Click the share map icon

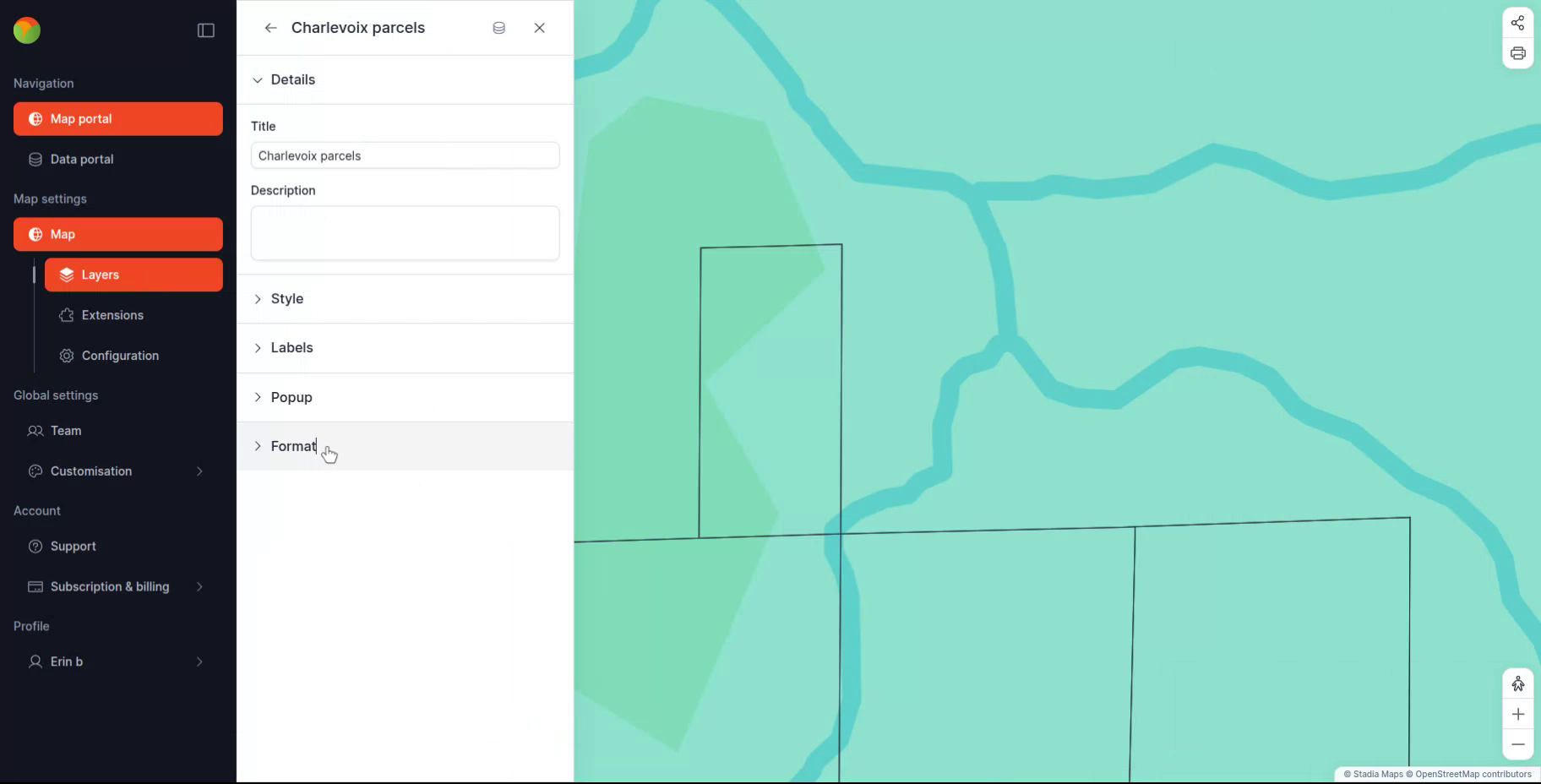coord(1517,23)
